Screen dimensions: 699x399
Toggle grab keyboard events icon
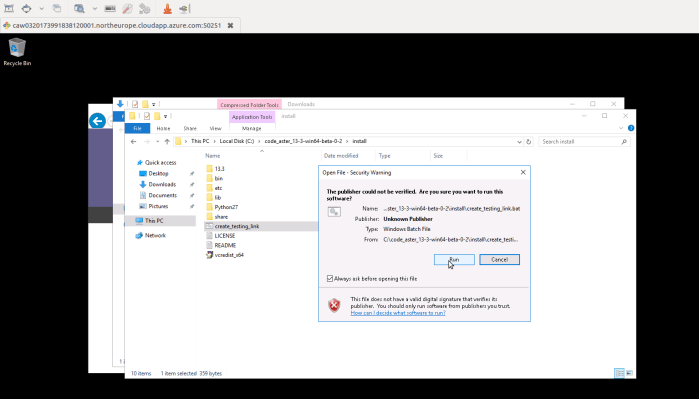point(110,8)
